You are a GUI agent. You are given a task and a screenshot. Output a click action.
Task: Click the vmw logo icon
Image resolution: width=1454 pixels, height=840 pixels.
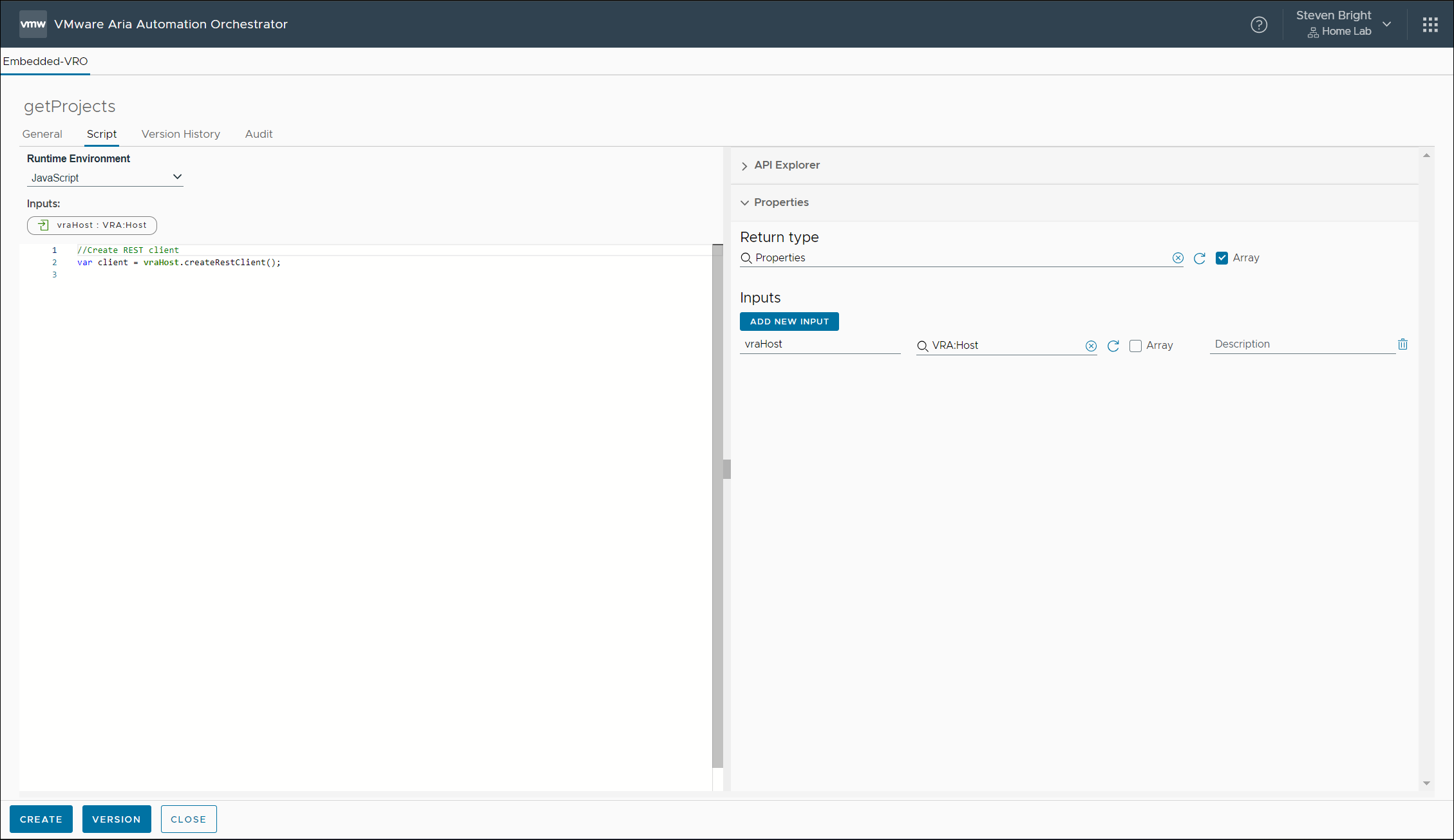[x=33, y=24]
